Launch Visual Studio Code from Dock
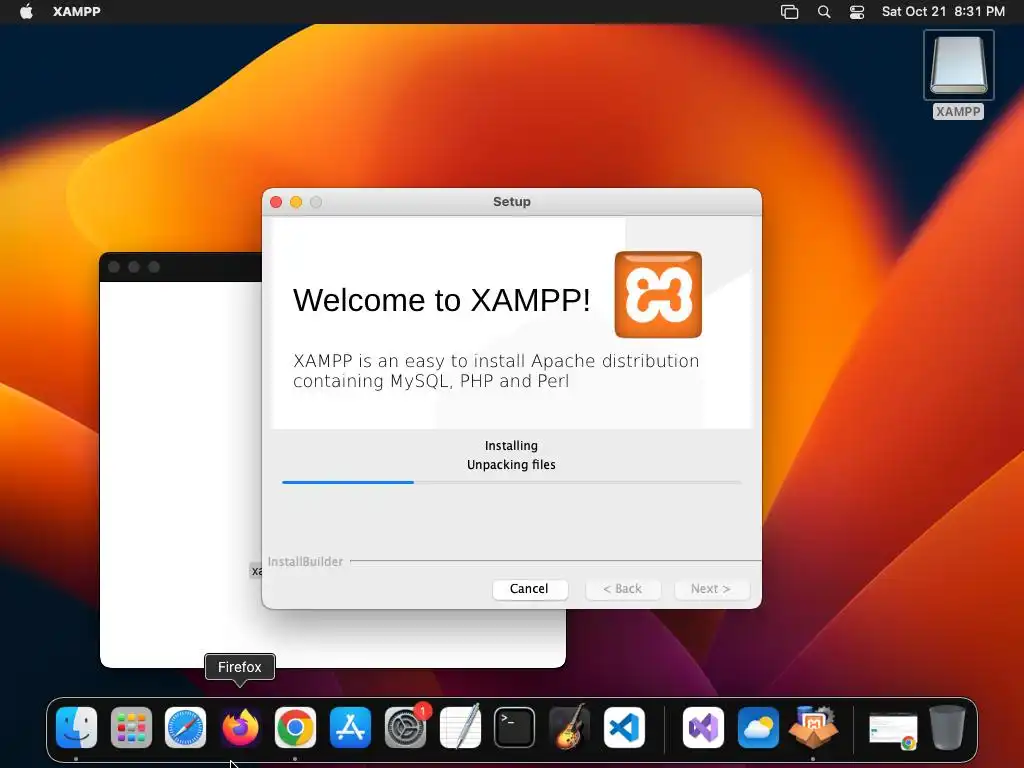This screenshot has height=768, width=1024. pos(624,727)
